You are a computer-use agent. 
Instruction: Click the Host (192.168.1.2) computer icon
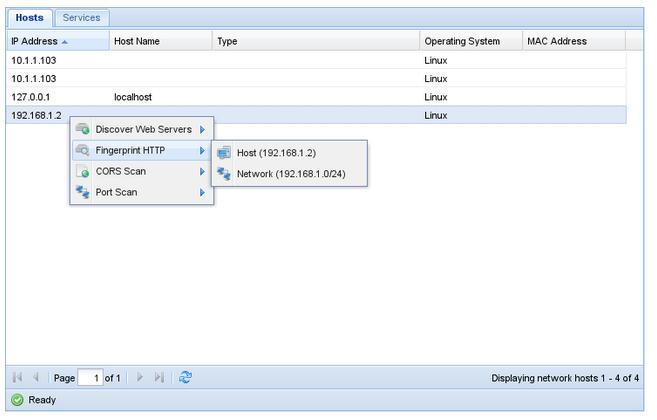(224, 153)
